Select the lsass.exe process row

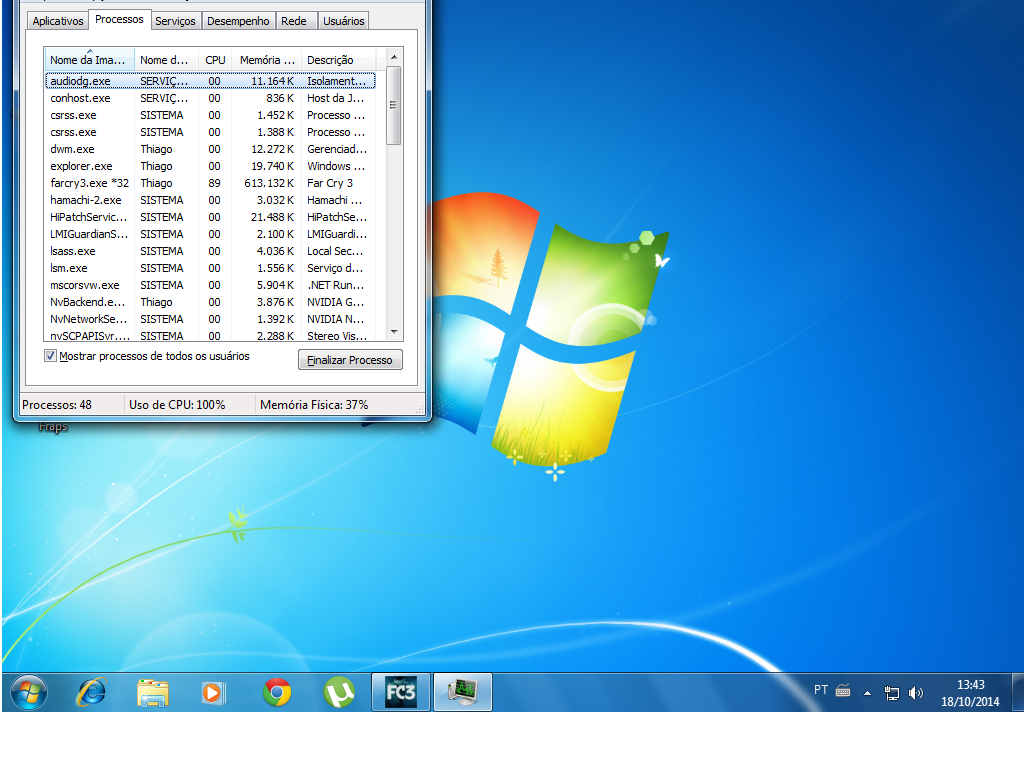tap(210, 251)
